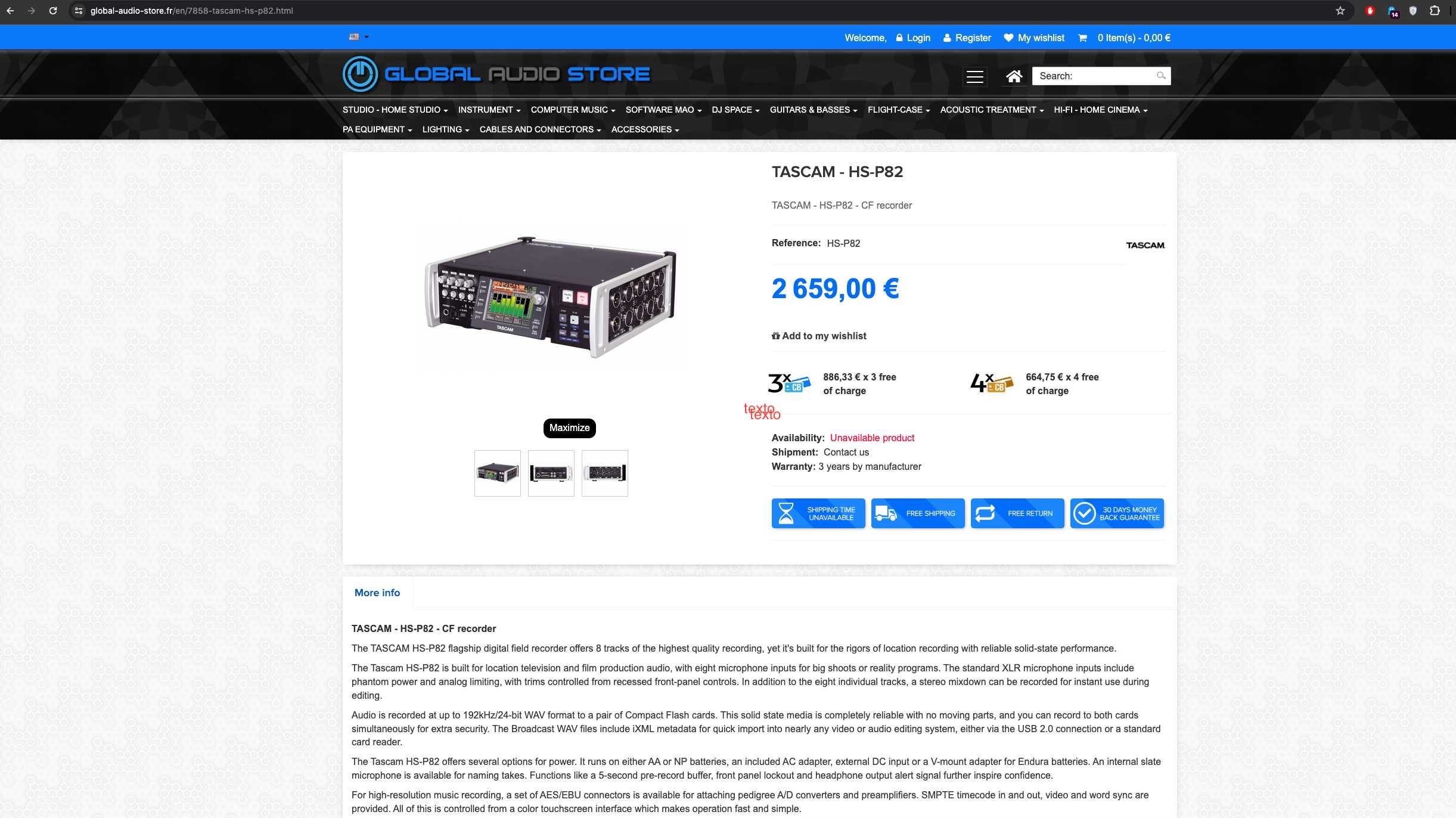Click Add to my wishlist
This screenshot has width=1456, height=818.
click(819, 336)
